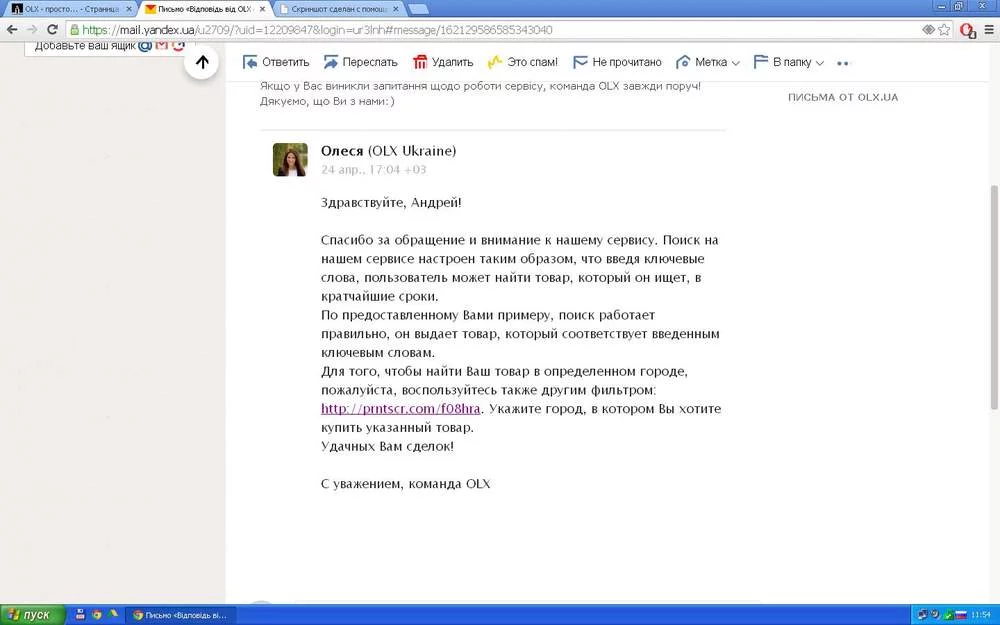This screenshot has height=625, width=1000.
Task: Click the prntscr.com/f08hra link
Action: pos(400,409)
